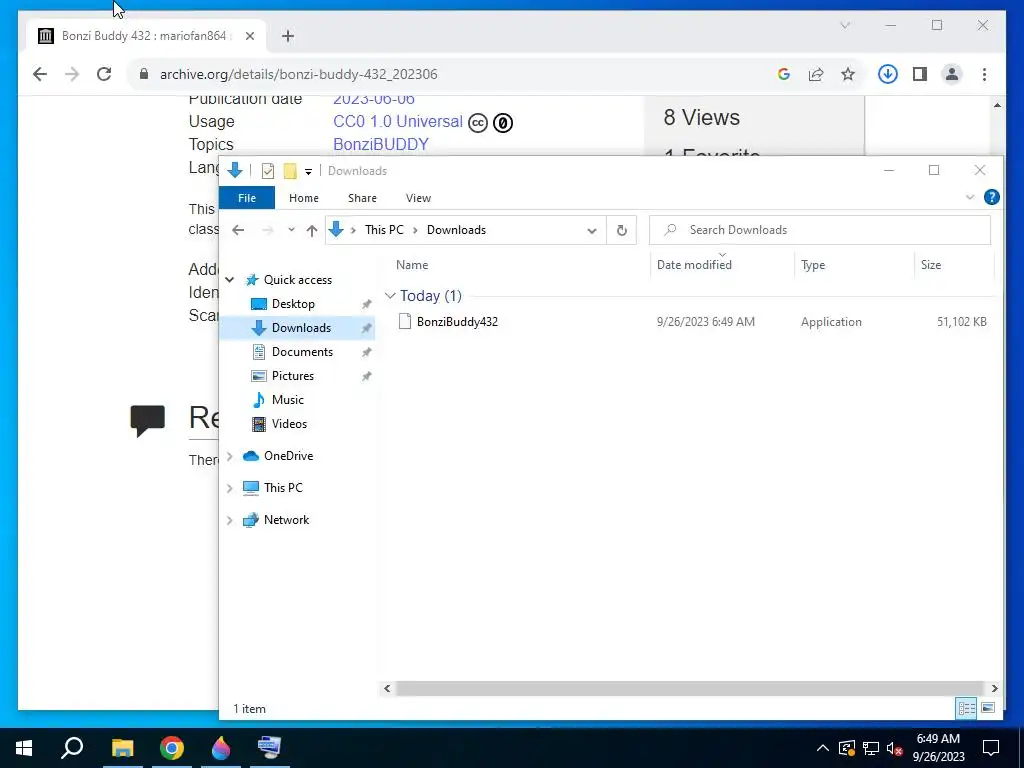
Task: Show hidden system tray icons
Action: point(823,748)
